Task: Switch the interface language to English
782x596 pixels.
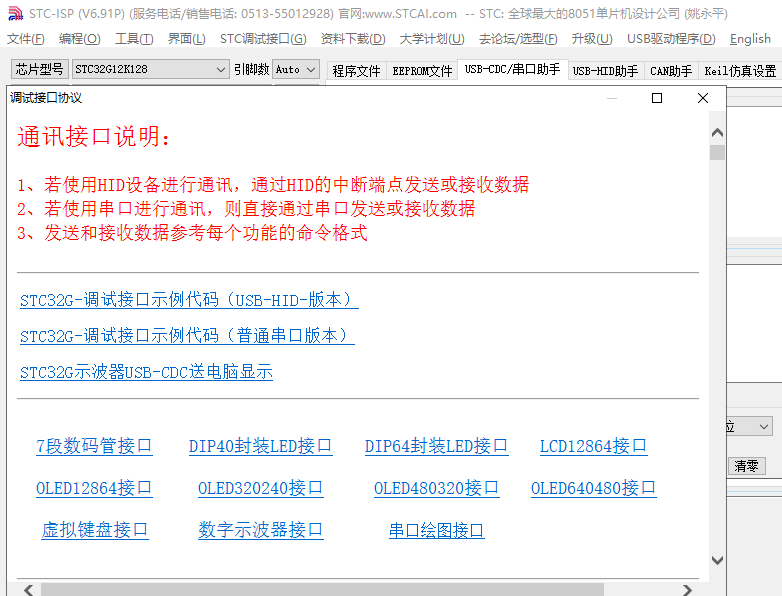Action: 750,39
